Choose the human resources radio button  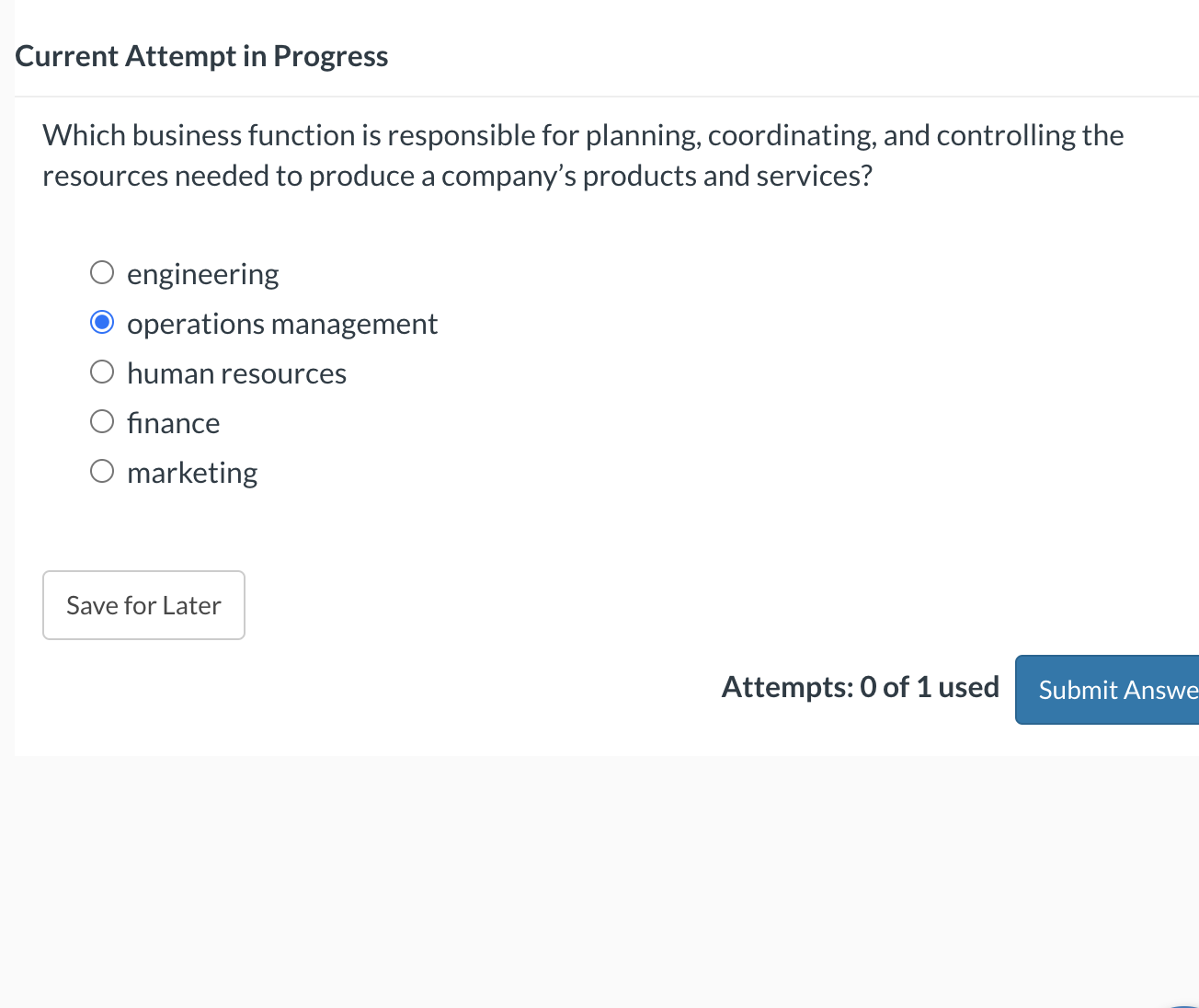point(102,372)
